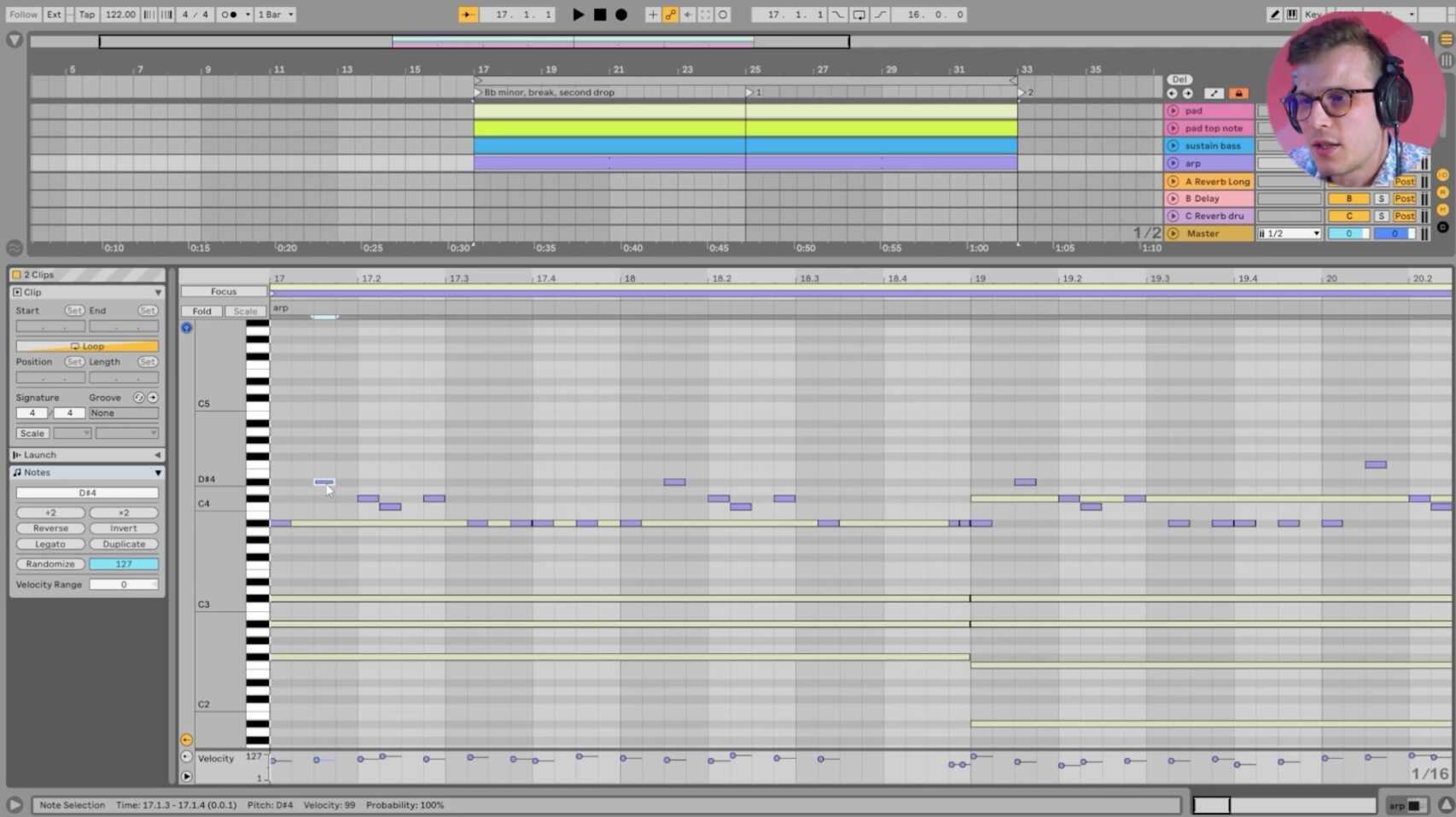This screenshot has width=1456, height=817.
Task: Click the Randomize velocity button
Action: [50, 564]
